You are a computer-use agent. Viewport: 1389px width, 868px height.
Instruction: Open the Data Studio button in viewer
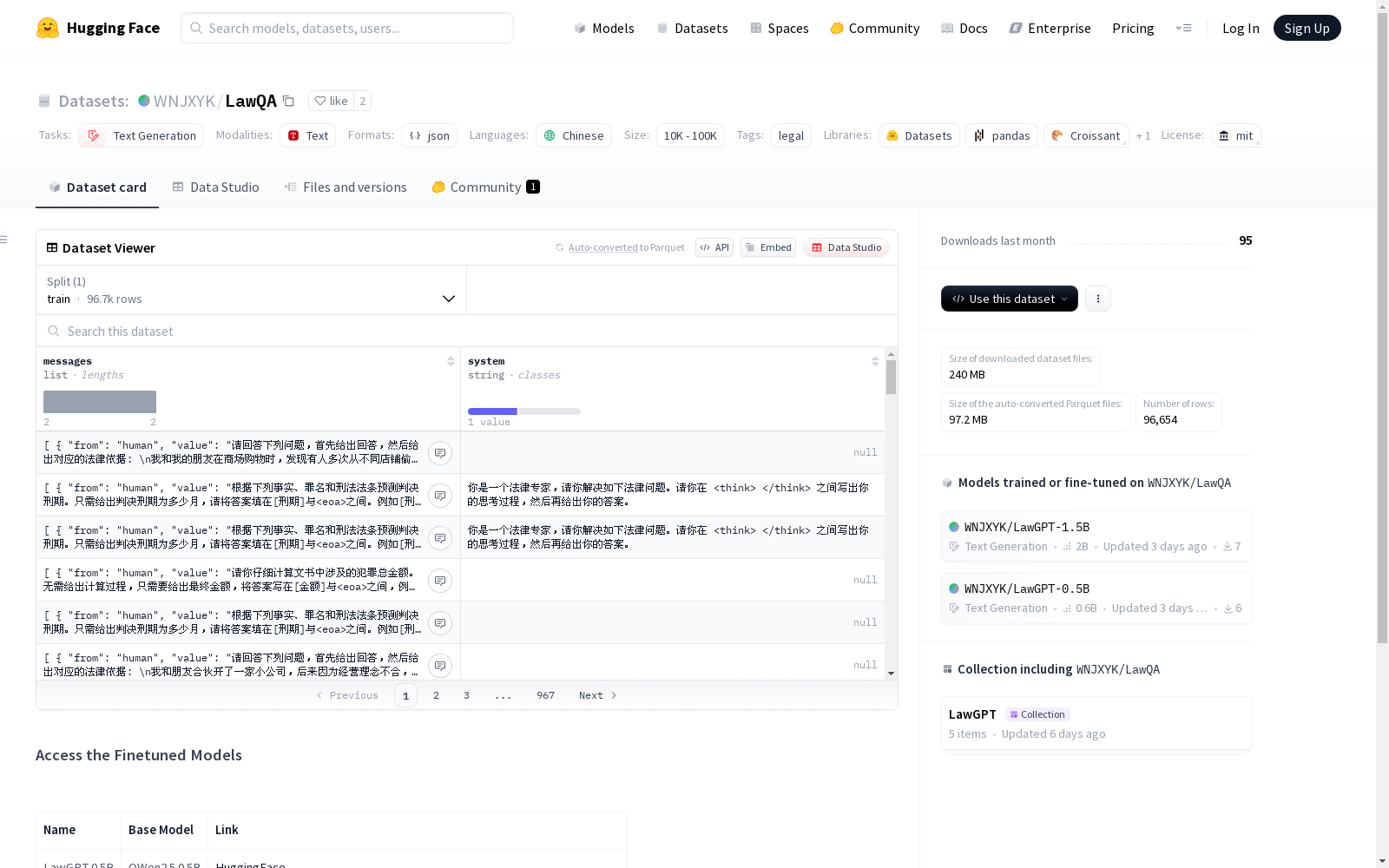tap(846, 247)
